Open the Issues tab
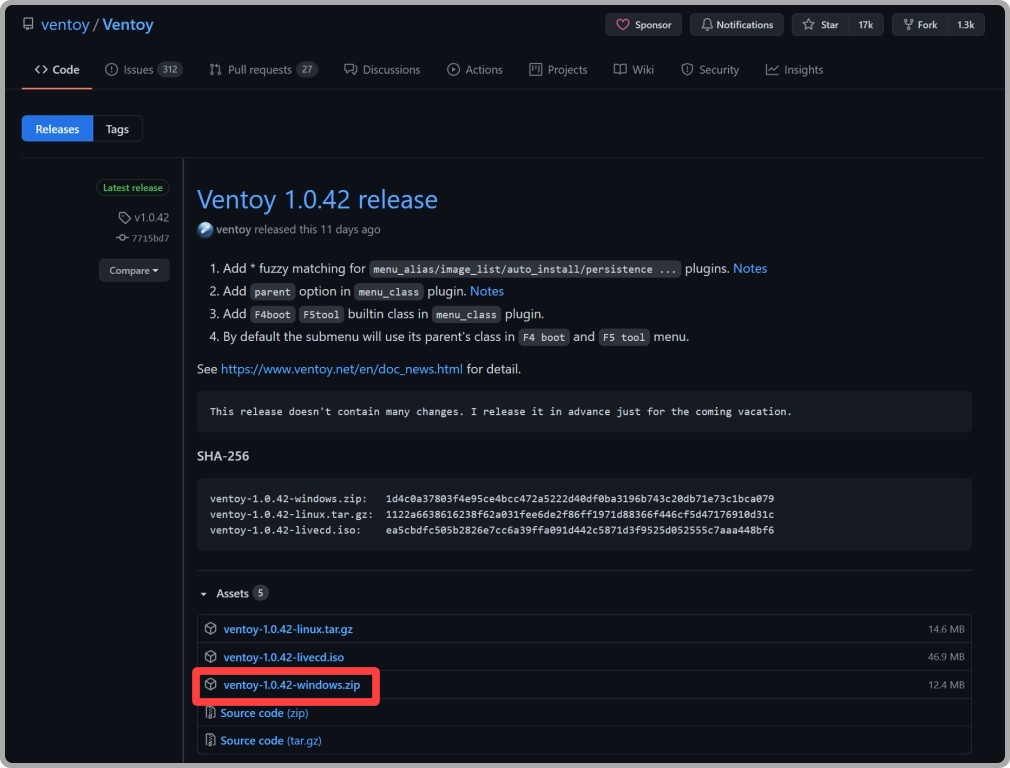Image resolution: width=1010 pixels, height=768 pixels. point(144,70)
